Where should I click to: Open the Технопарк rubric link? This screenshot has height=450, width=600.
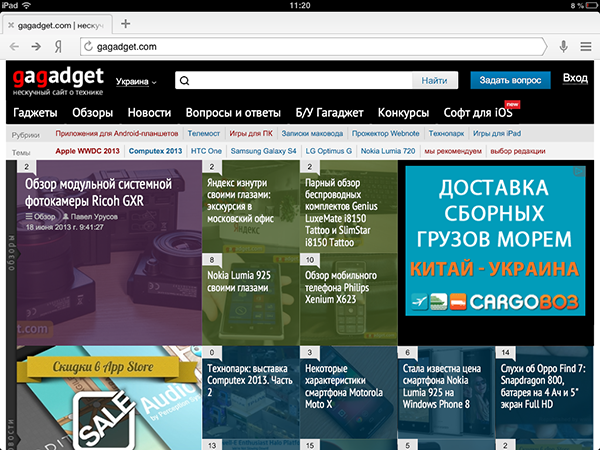pos(446,134)
